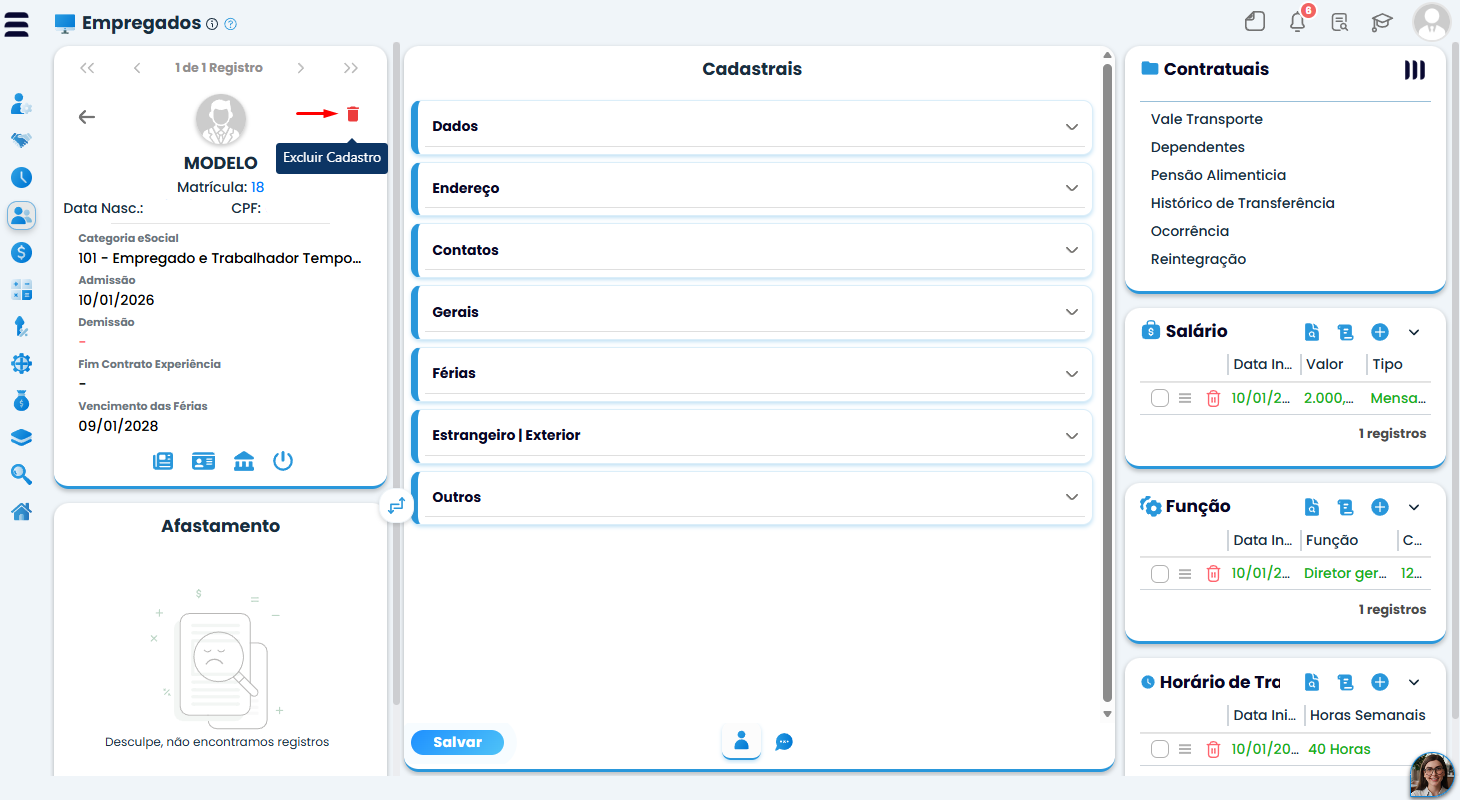Viewport: 1460px width, 800px height.
Task: Go to next record arrow
Action: click(x=301, y=68)
